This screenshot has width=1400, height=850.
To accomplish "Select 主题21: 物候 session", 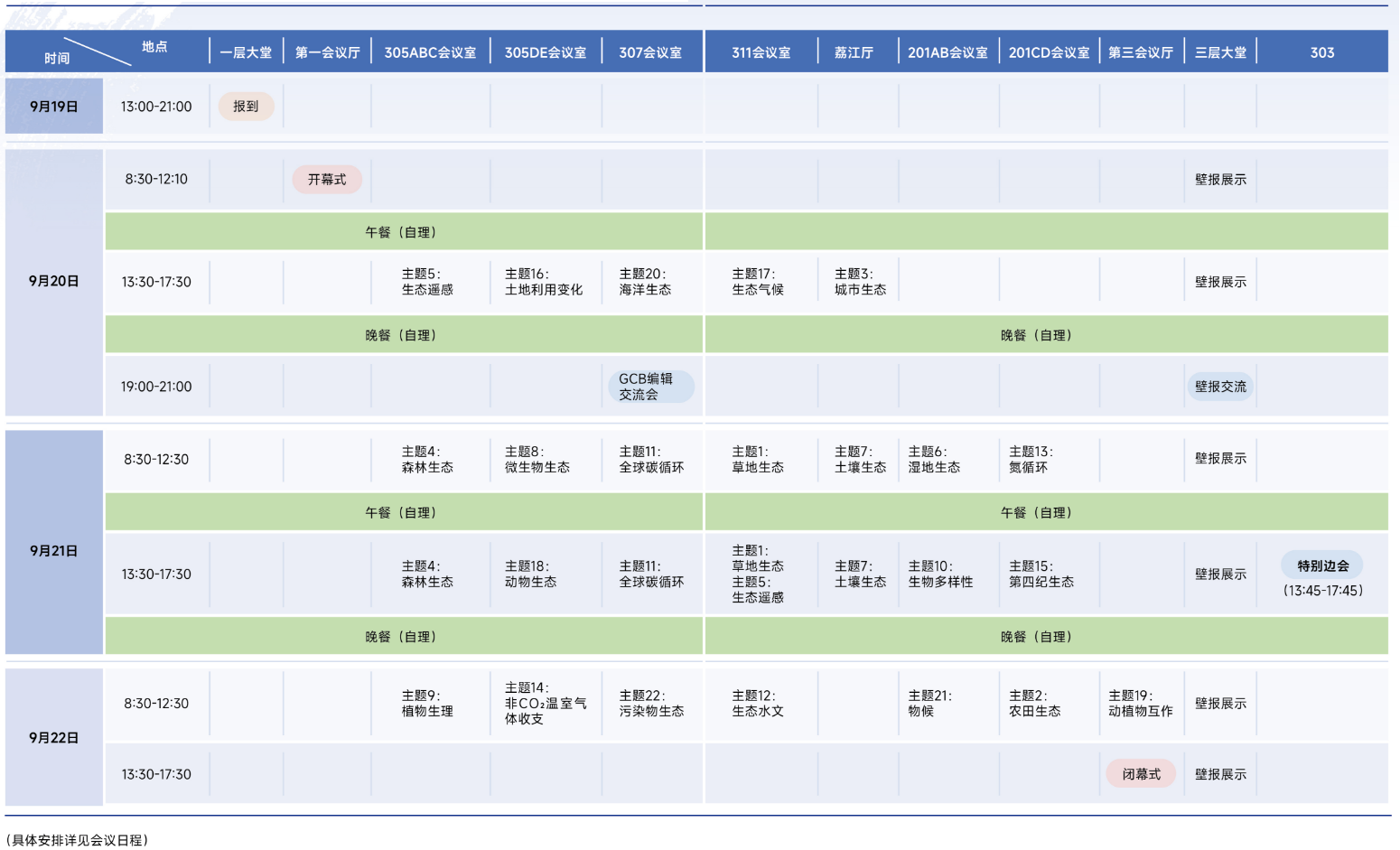I will [929, 703].
